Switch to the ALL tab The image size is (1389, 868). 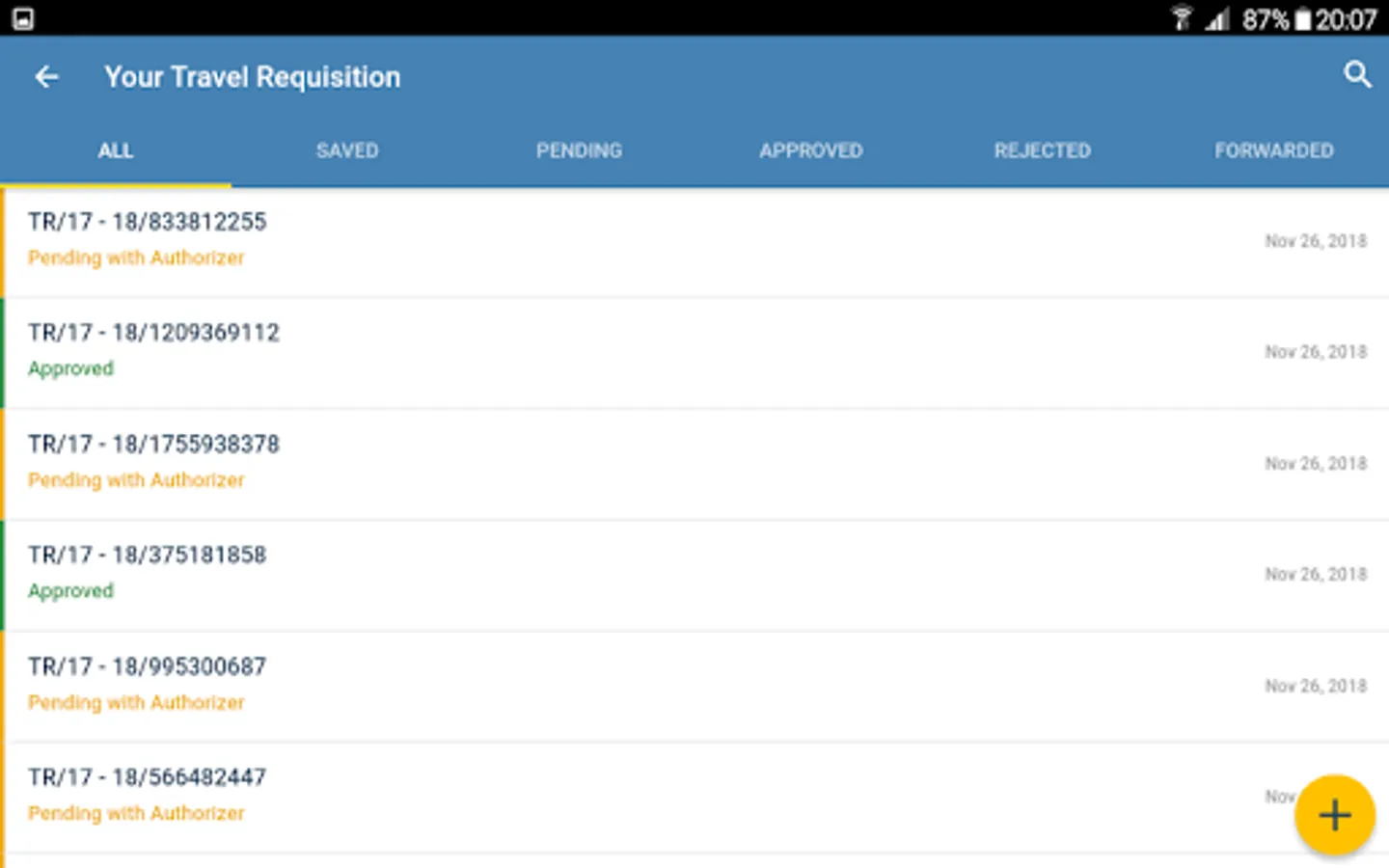[x=116, y=150]
